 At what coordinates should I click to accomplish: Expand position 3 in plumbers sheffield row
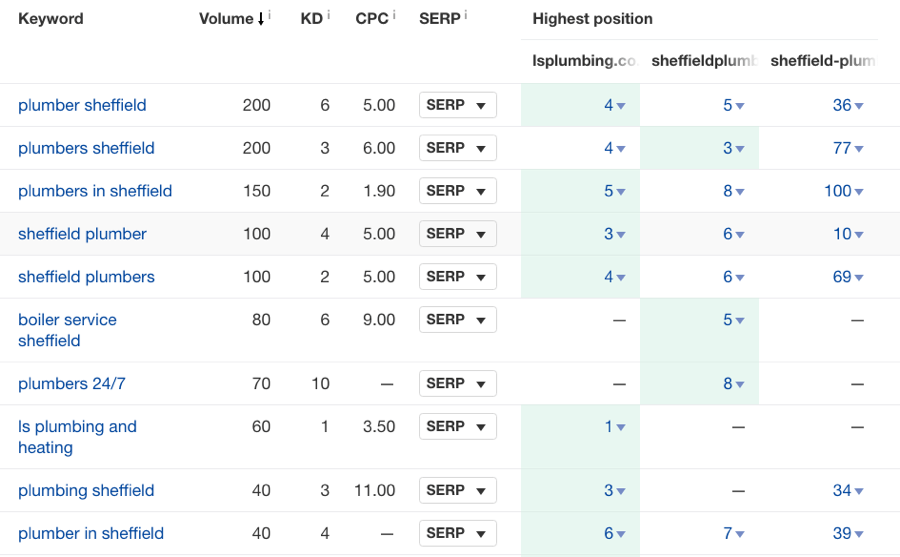(734, 149)
